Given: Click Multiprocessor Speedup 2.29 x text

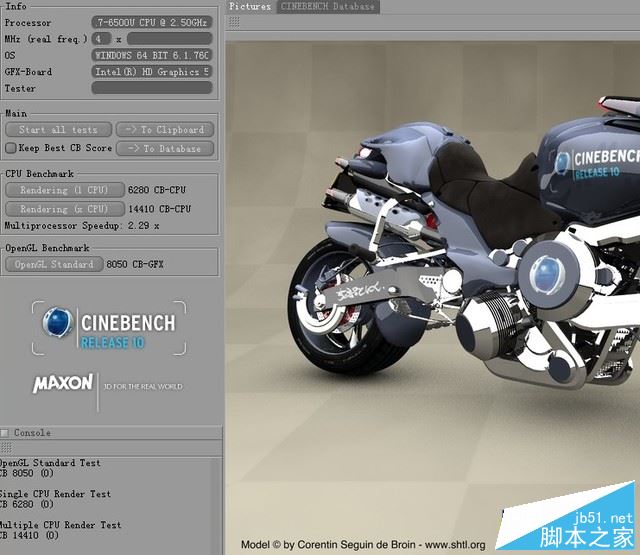Looking at the screenshot, I should pyautogui.click(x=82, y=226).
